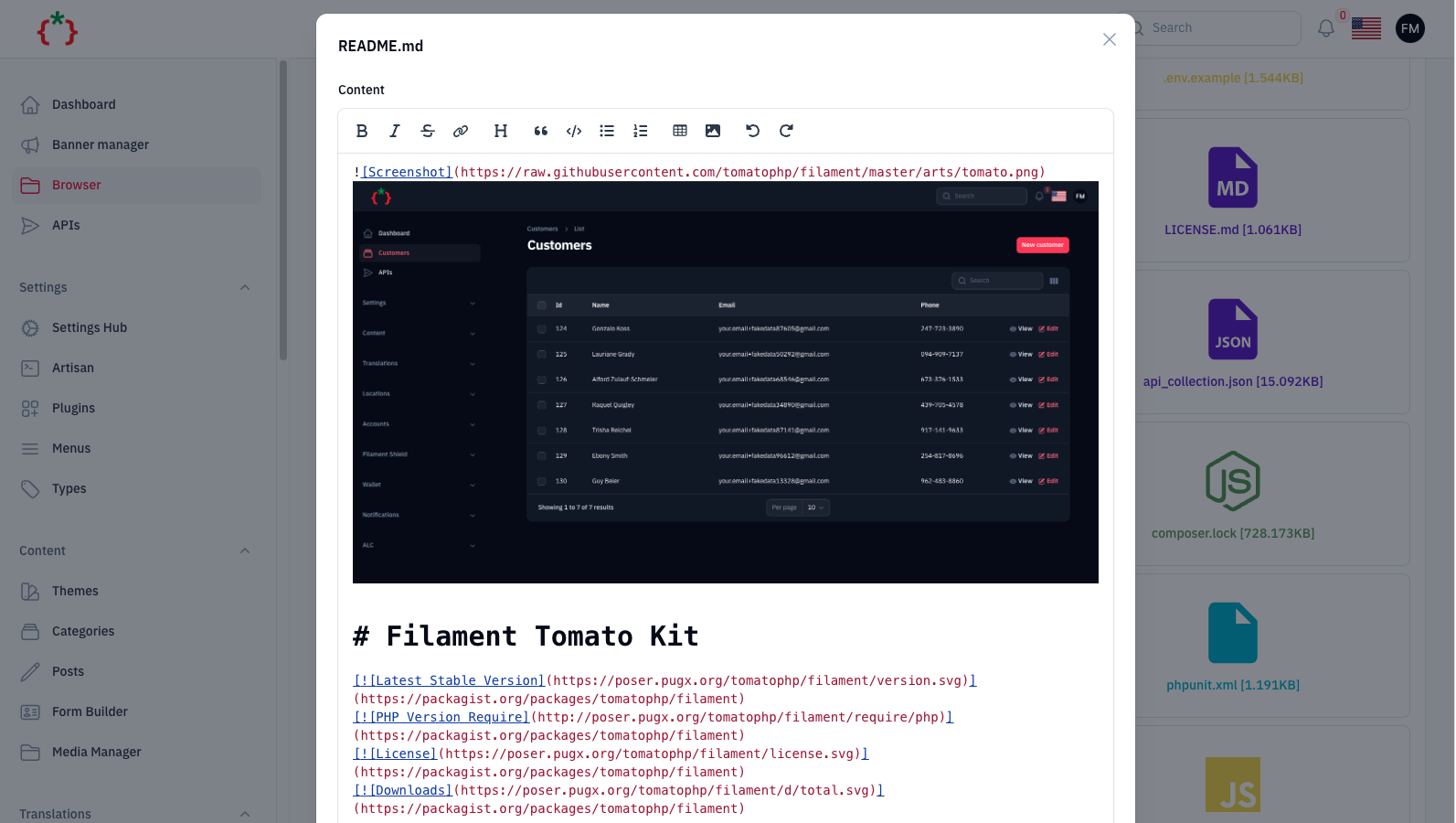1456x823 pixels.
Task: Insert a blockquote with the quote icon
Action: [x=541, y=131]
